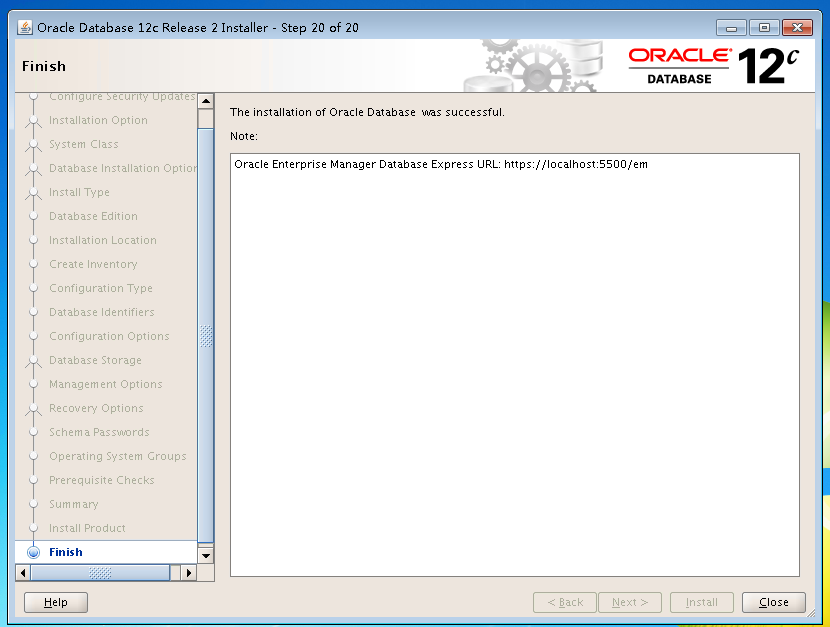Select Configuration Type step
The height and width of the screenshot is (627, 830).
point(101,288)
